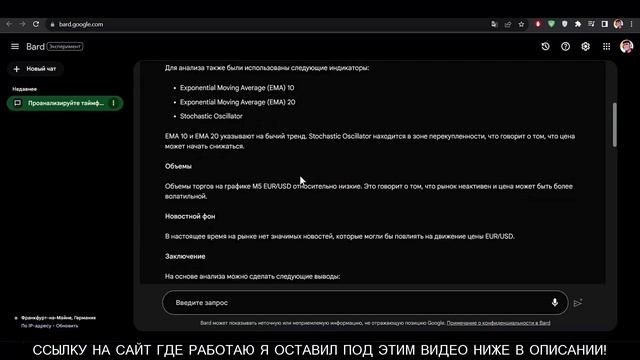The width and height of the screenshot is (640, 360).
Task: Click the browser back arrow
Action: coord(9,24)
